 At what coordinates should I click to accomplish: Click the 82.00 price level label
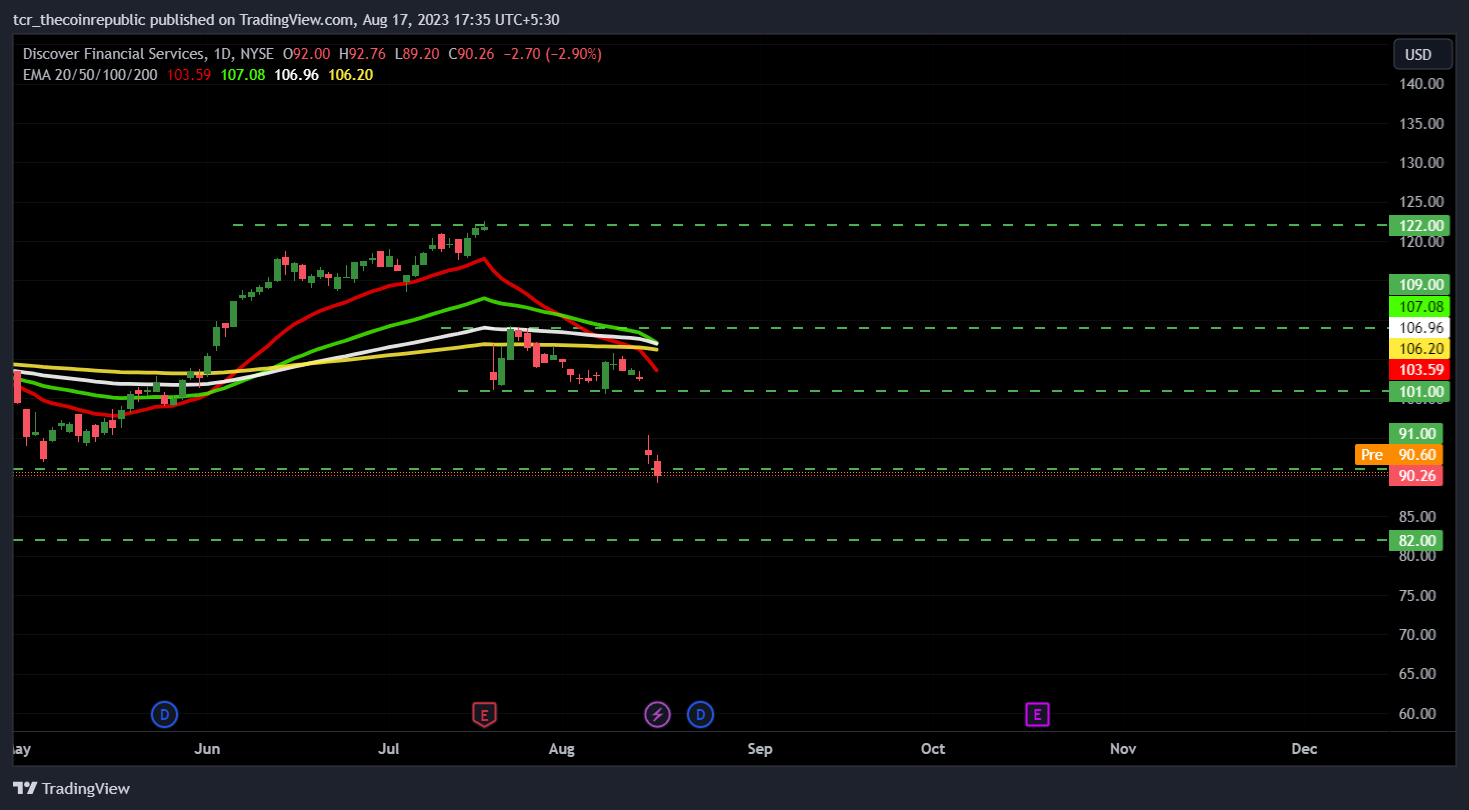pos(1417,540)
